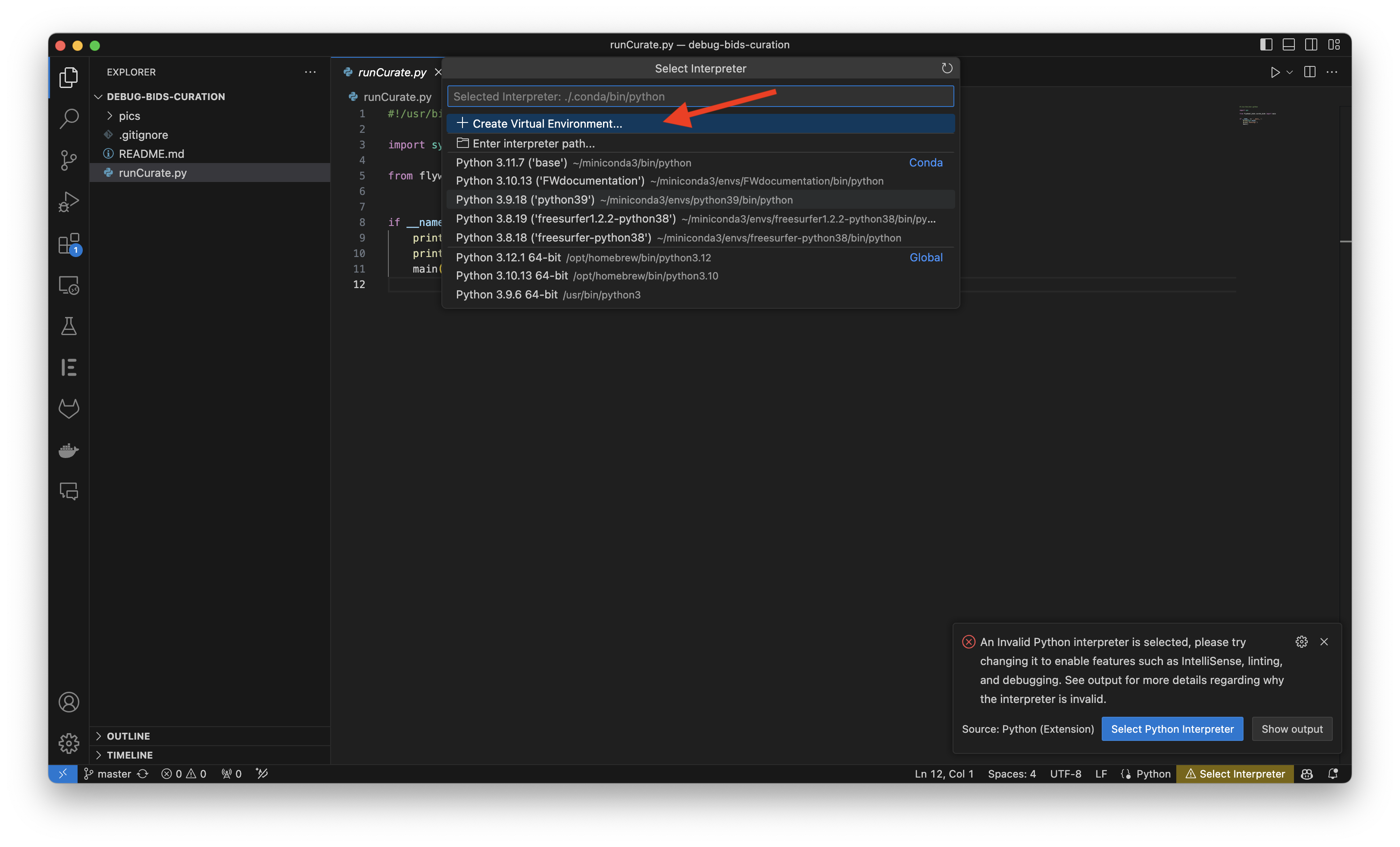Open the Run and Debug view
Image resolution: width=1400 pixels, height=847 pixels.
[x=69, y=201]
